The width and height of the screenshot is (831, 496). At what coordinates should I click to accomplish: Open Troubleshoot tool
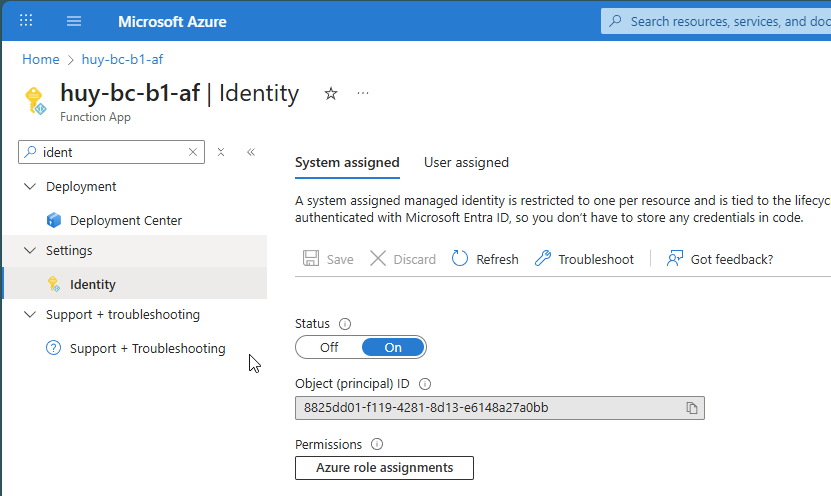coord(584,259)
